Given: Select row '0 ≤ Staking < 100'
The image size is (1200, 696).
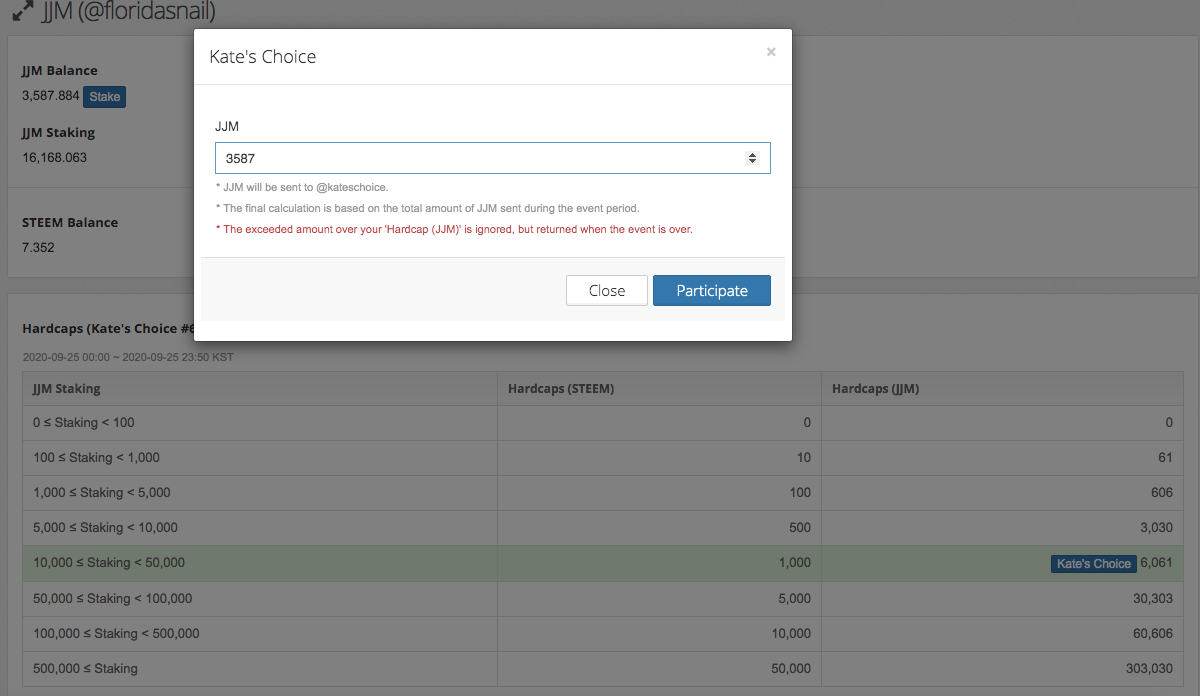Looking at the screenshot, I should 603,423.
